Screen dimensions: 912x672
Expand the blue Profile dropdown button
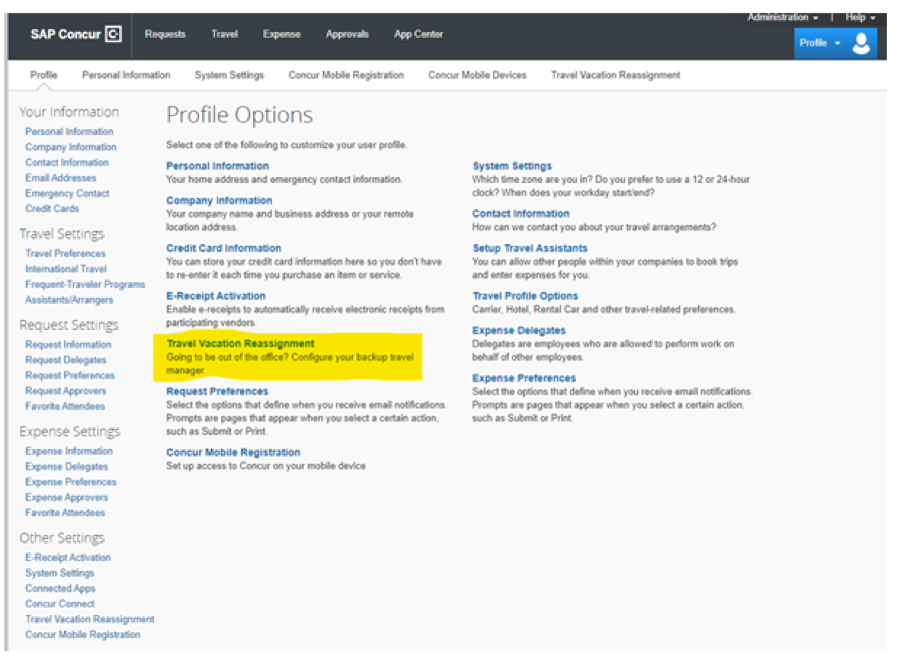[x=819, y=43]
